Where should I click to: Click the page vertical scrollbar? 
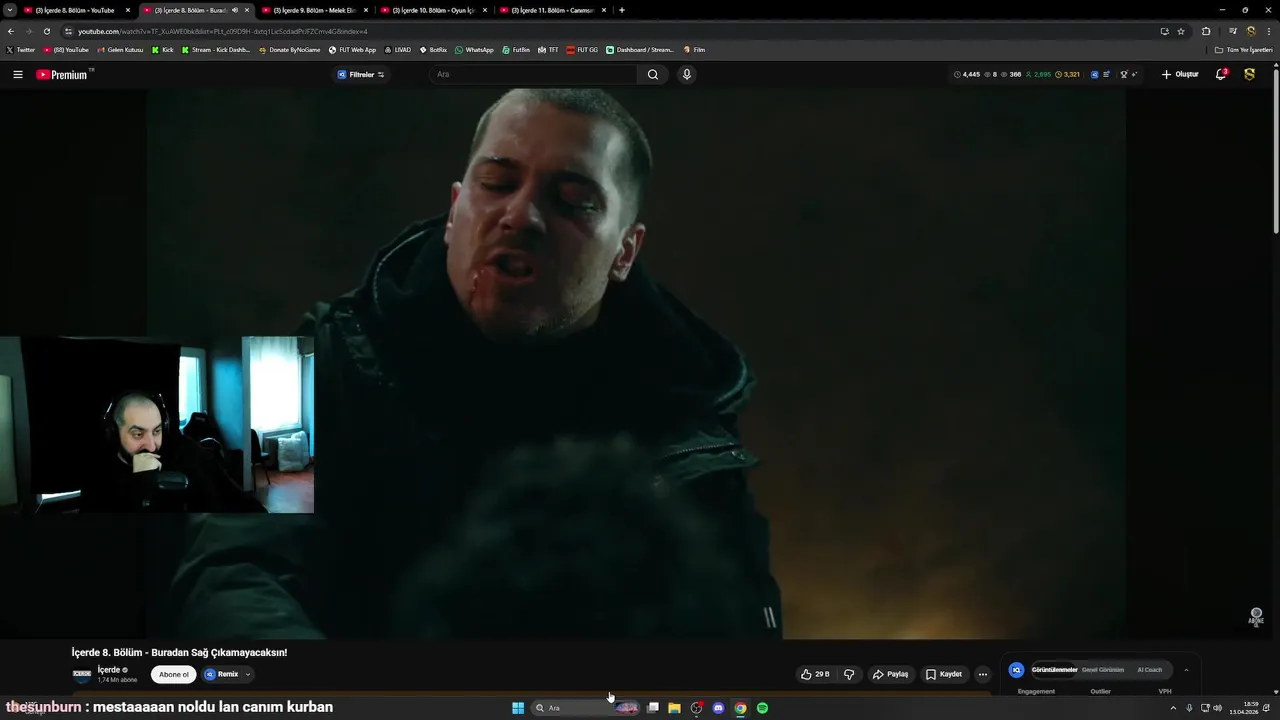pos(1275,150)
